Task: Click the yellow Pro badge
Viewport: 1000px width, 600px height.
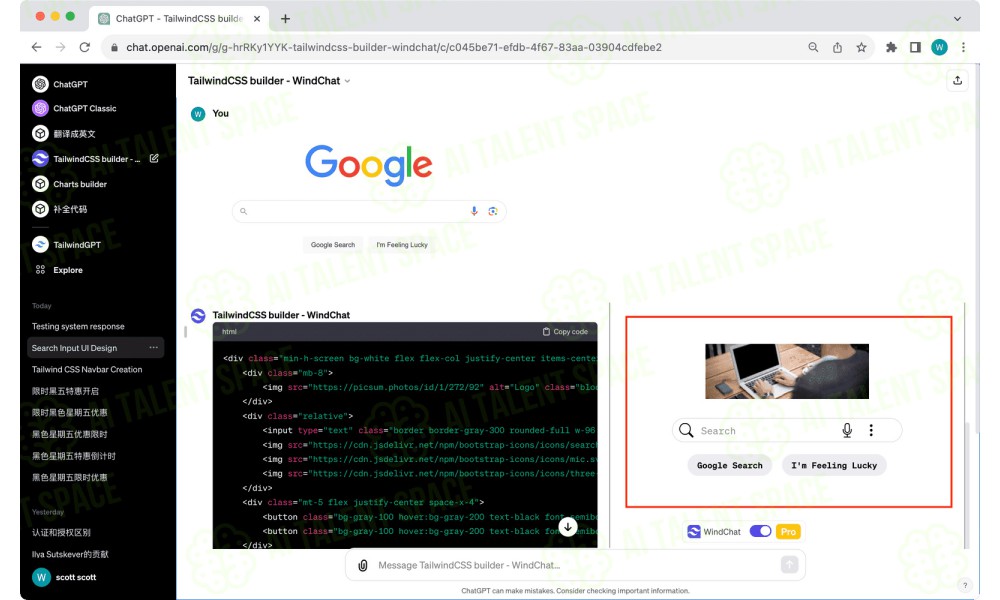Action: pyautogui.click(x=788, y=532)
